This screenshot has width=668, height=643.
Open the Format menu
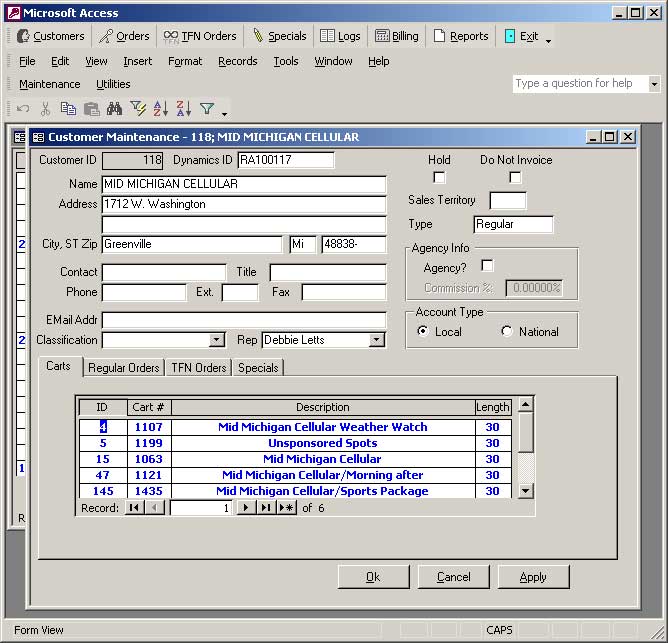click(x=185, y=61)
